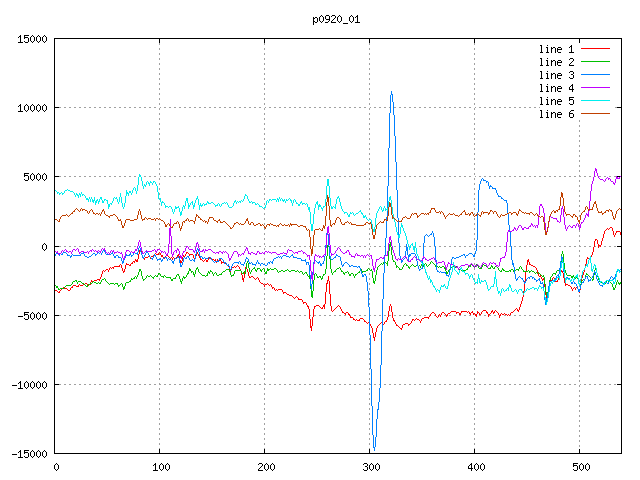Click the 500 x-axis tick label

[x=580, y=466]
